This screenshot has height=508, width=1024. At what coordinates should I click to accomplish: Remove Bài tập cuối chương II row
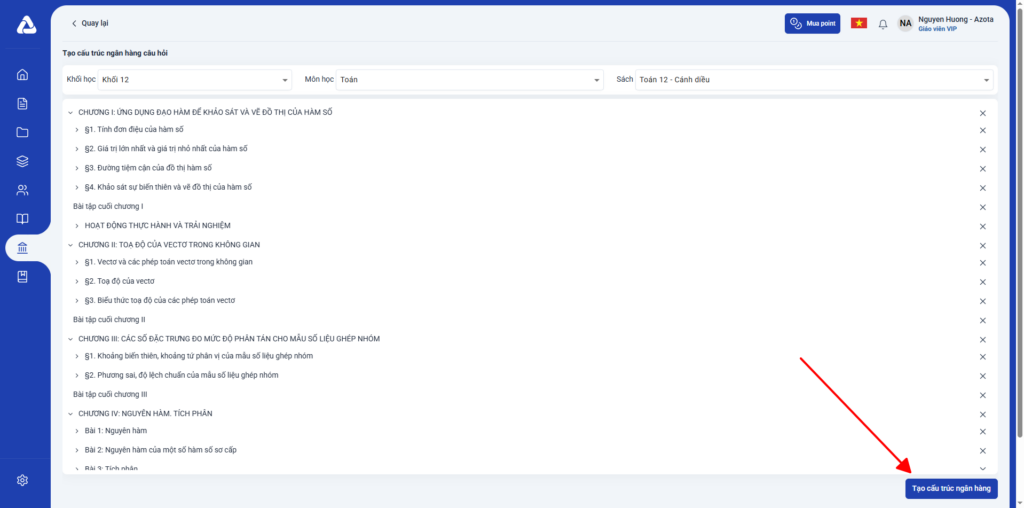pos(982,320)
